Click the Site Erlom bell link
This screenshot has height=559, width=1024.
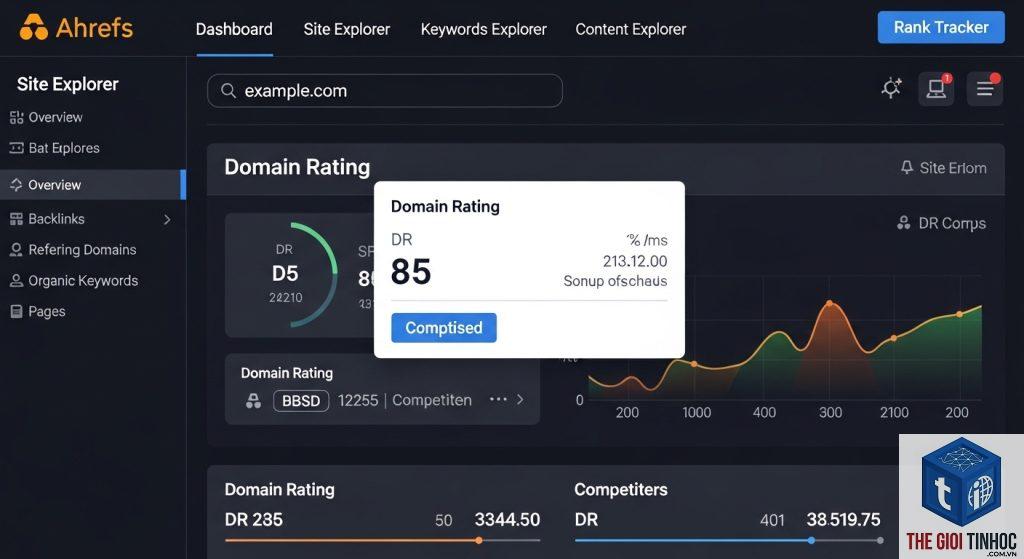[x=943, y=168]
